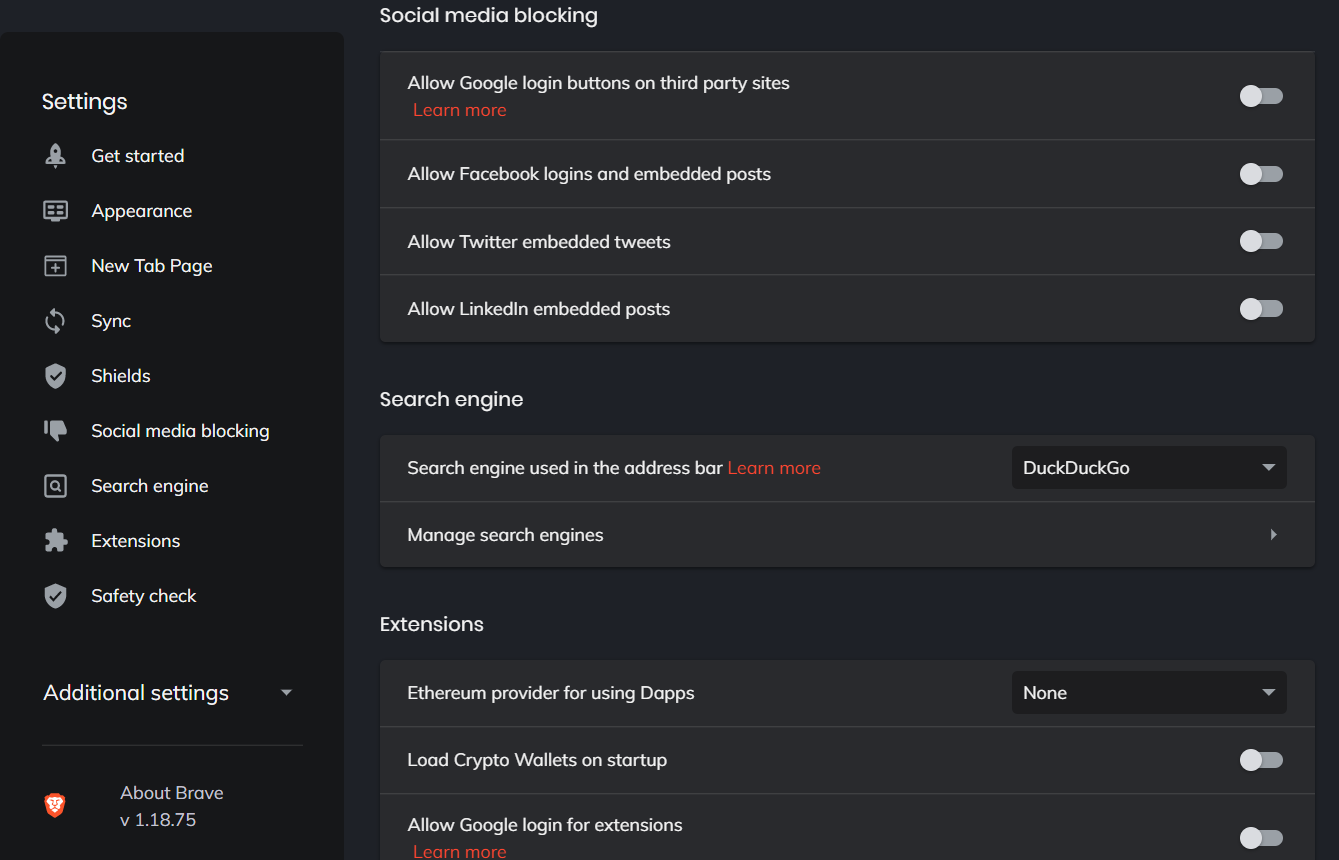Enable Google login buttons on third party sites

coord(1260,96)
